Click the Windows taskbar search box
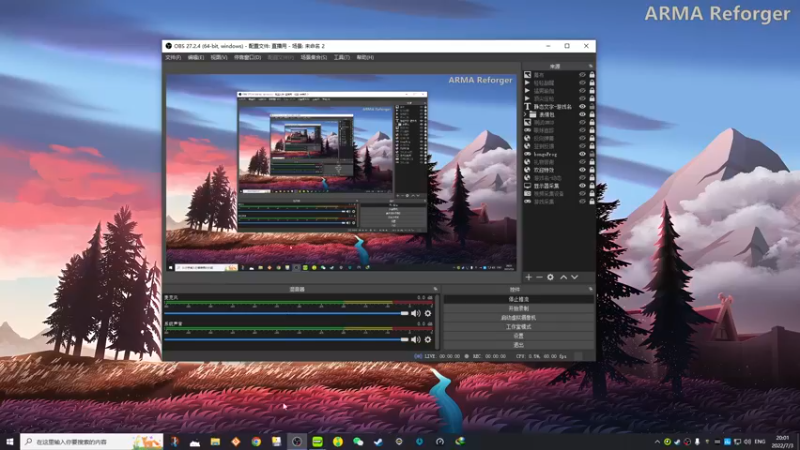The width and height of the screenshot is (800, 450). pos(92,441)
